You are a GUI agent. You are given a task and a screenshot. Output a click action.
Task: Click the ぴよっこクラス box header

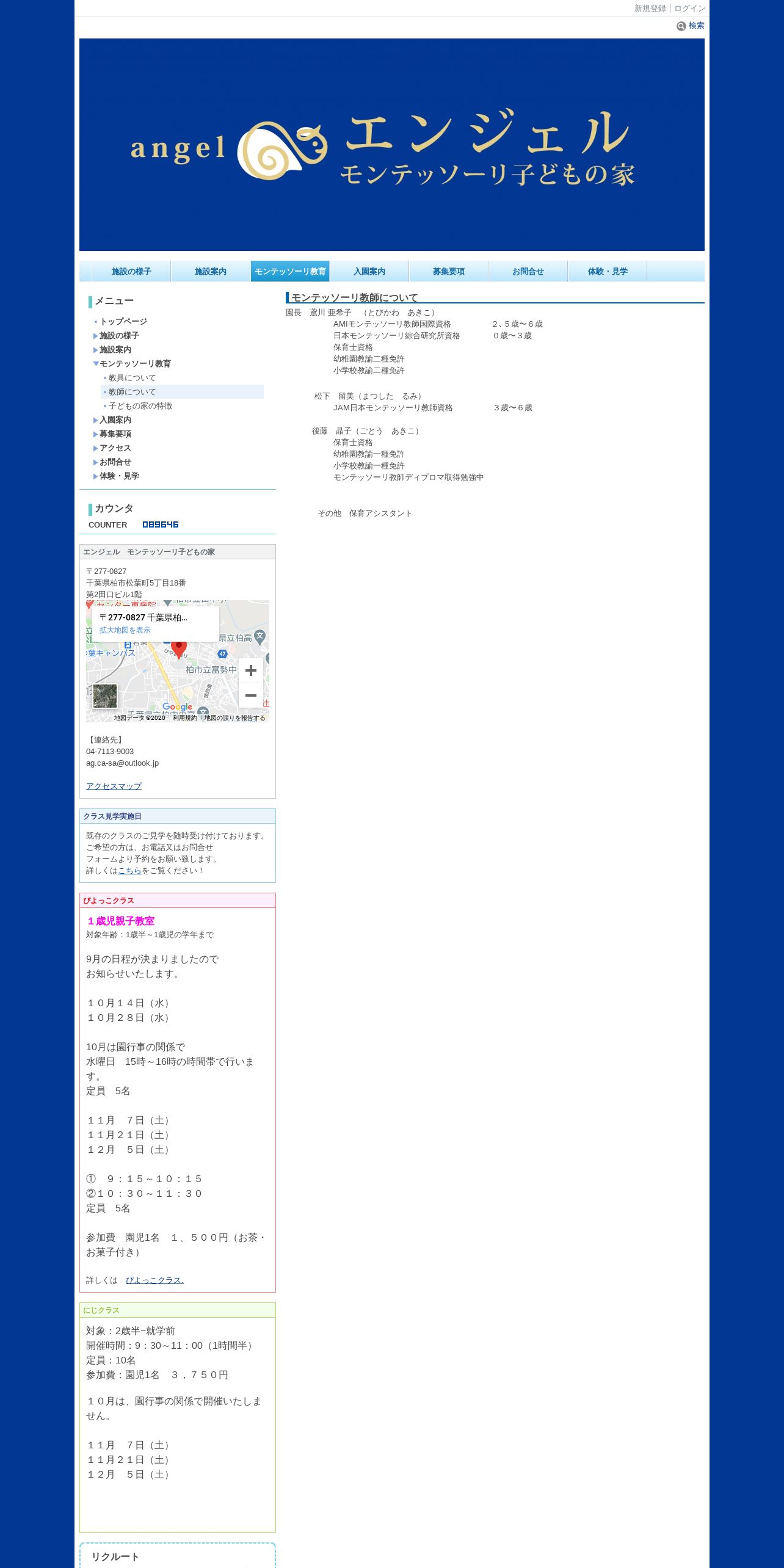178,901
